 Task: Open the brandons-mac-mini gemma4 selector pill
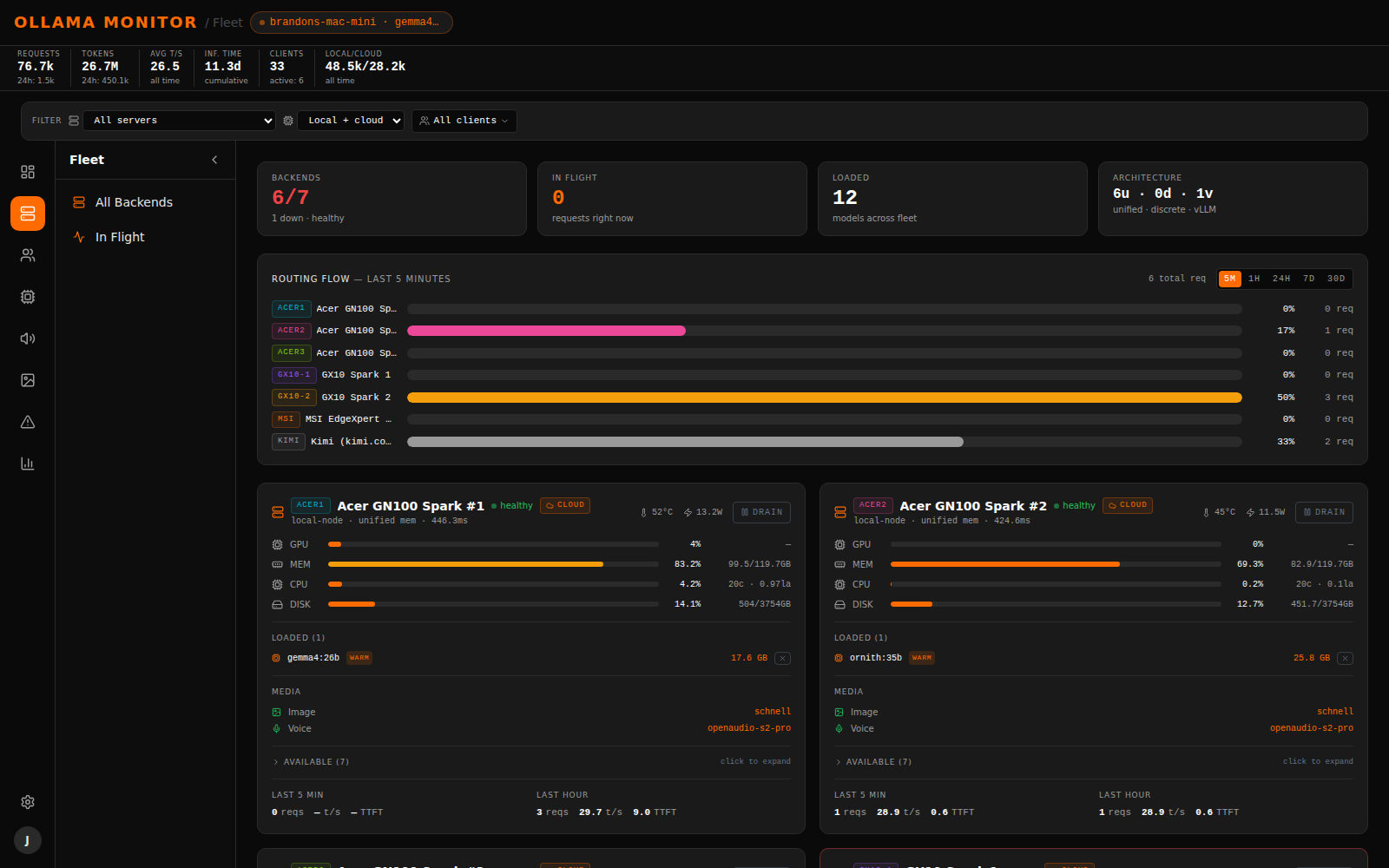pyautogui.click(x=352, y=23)
